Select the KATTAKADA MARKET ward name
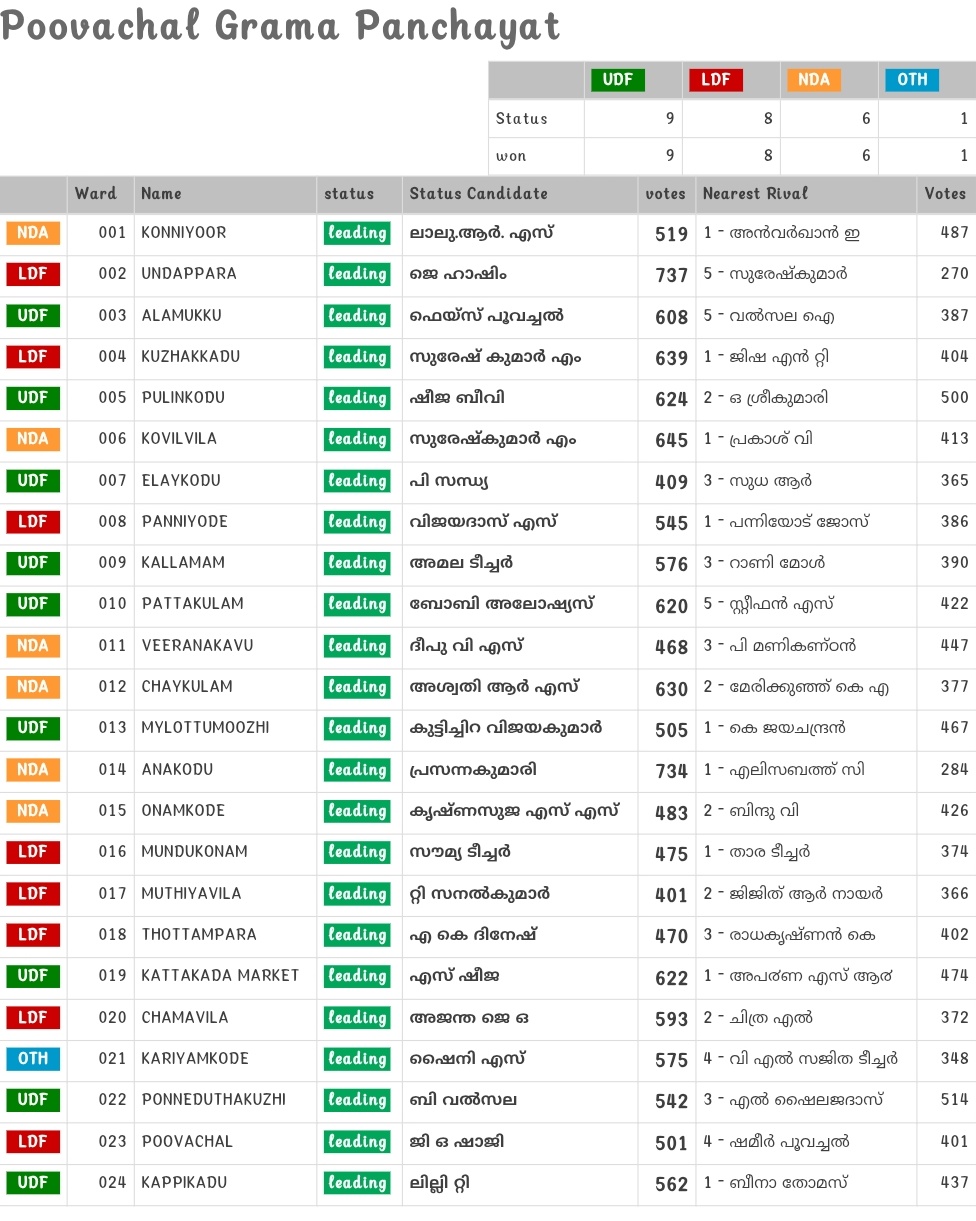976x1221 pixels. click(220, 976)
